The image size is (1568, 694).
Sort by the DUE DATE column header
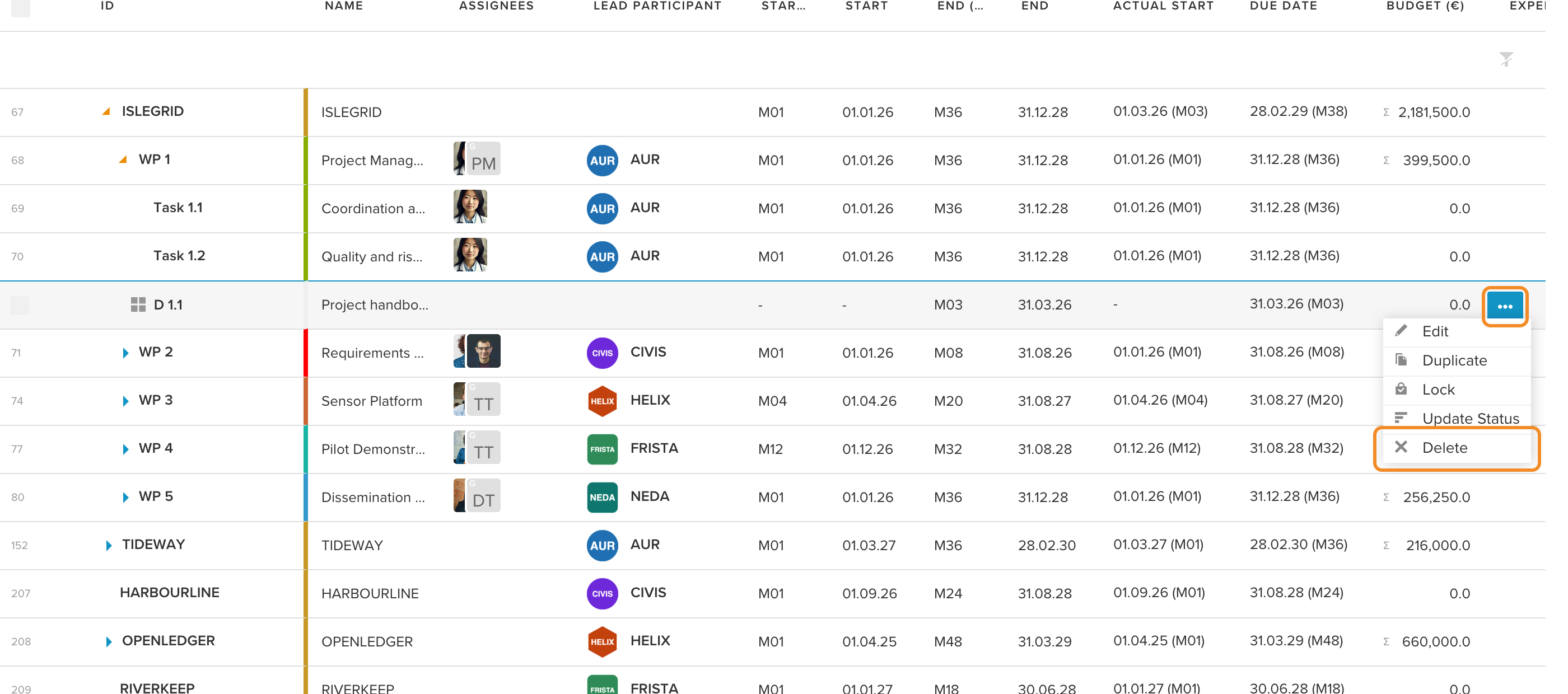(x=1283, y=6)
